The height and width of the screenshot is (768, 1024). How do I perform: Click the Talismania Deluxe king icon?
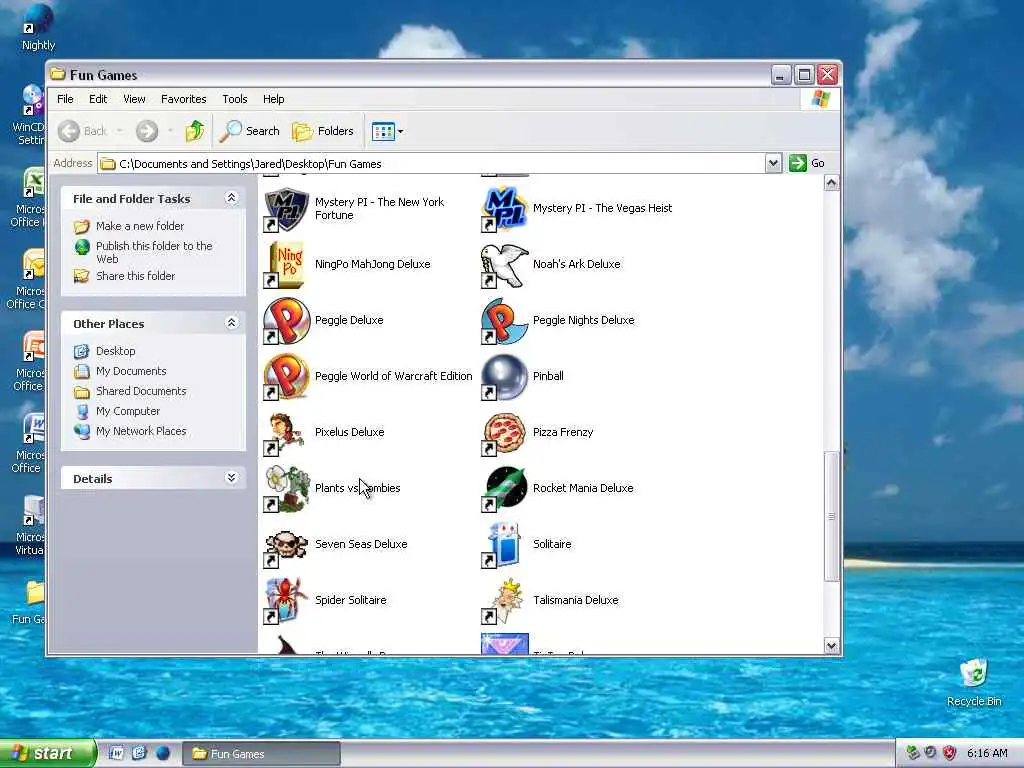(x=504, y=601)
